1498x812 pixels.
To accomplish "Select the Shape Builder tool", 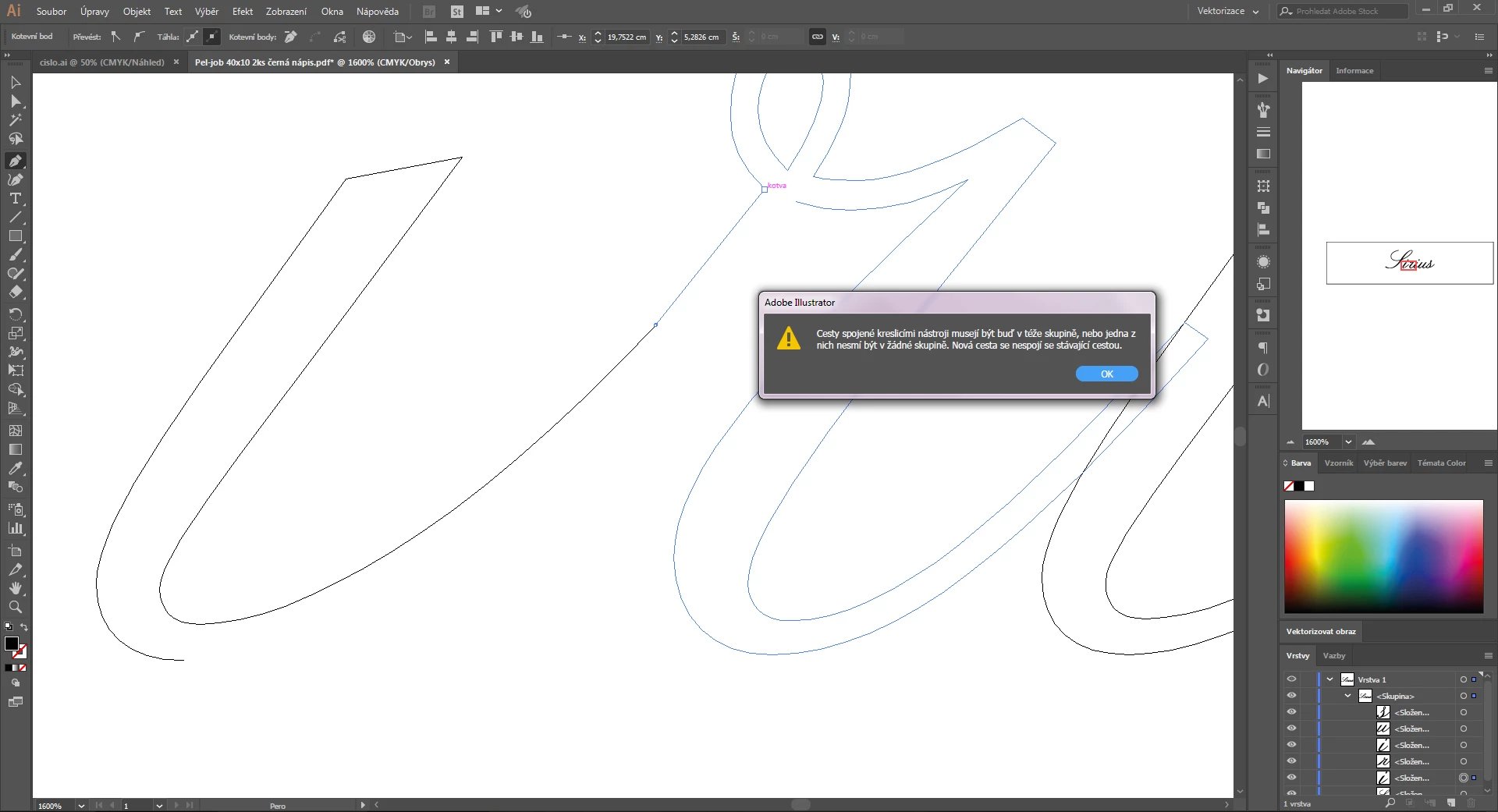I will [x=16, y=389].
